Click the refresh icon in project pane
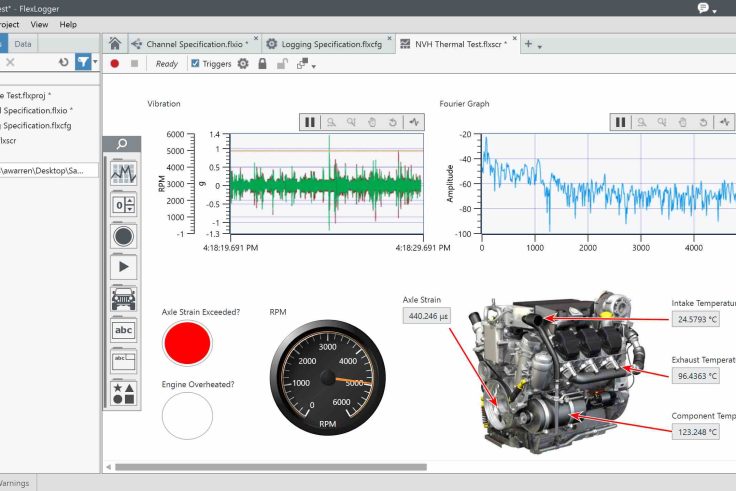The height and width of the screenshot is (491, 736). click(x=64, y=62)
